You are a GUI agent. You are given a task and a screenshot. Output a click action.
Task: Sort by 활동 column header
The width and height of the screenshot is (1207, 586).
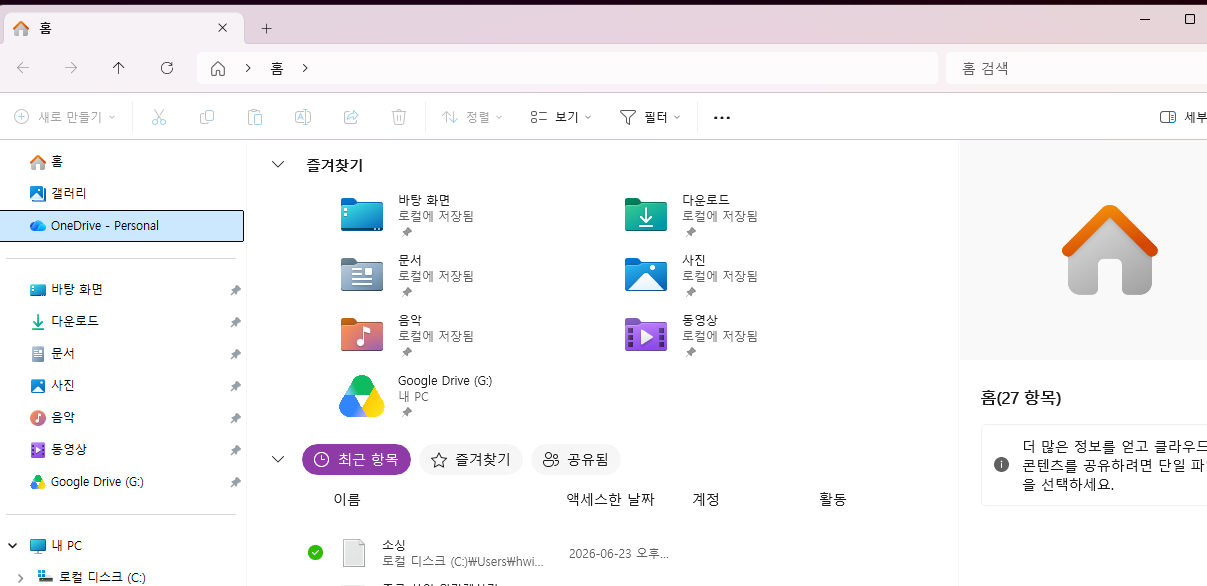[x=833, y=499]
